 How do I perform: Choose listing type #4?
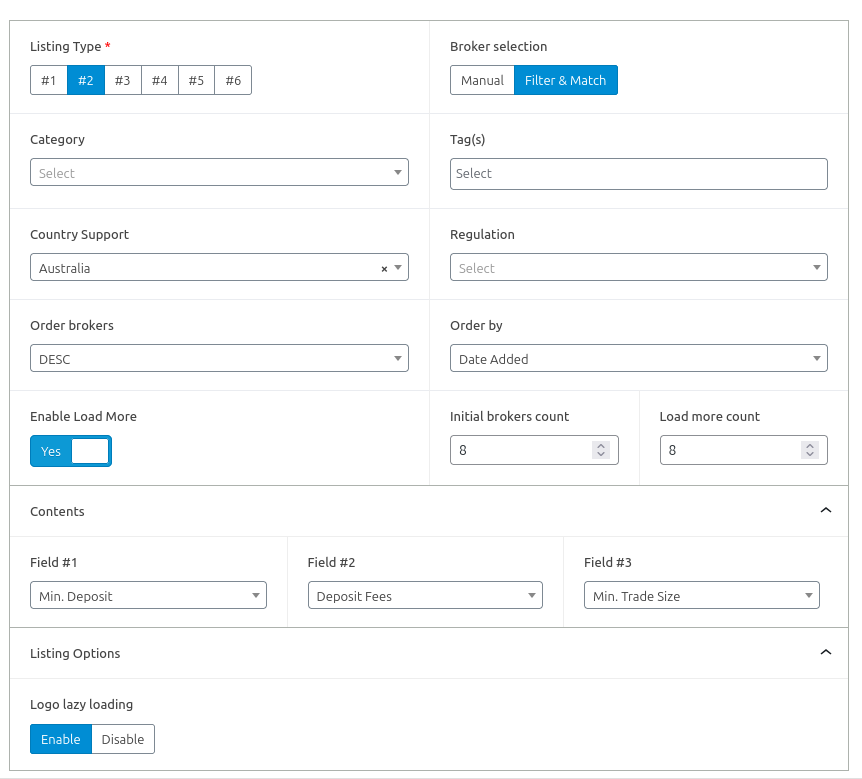(160, 80)
